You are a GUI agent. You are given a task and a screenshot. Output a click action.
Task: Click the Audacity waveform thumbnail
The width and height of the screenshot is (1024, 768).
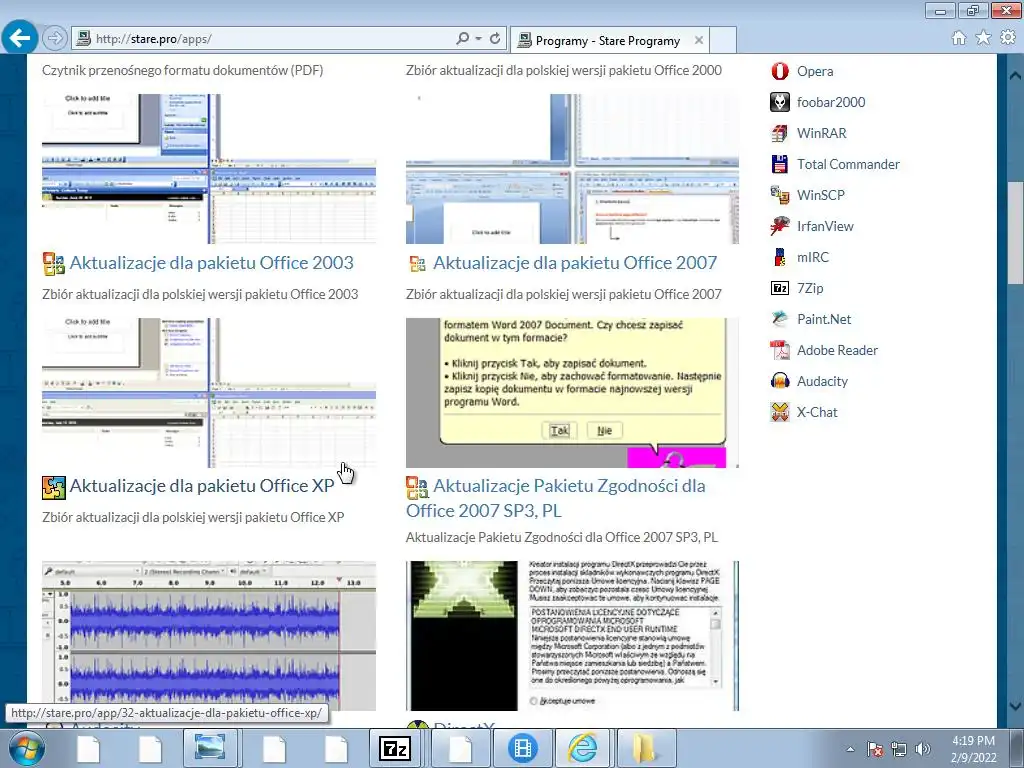coord(209,635)
